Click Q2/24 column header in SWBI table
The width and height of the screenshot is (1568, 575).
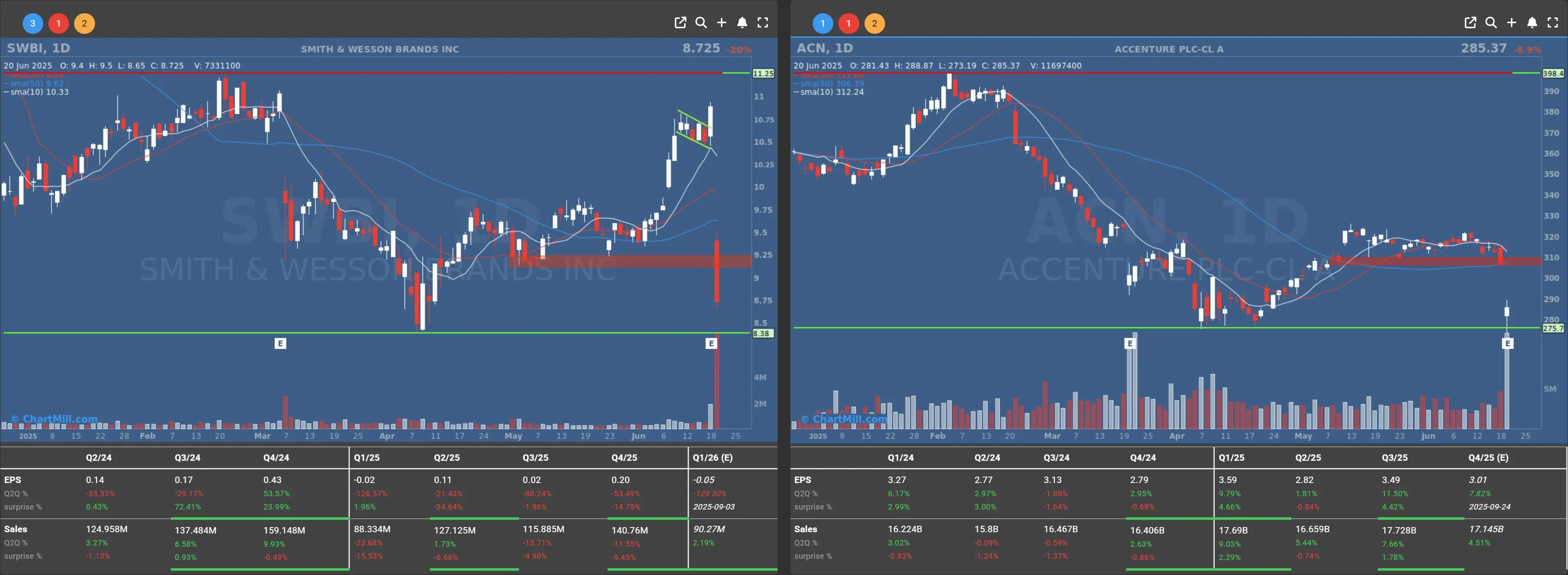click(98, 458)
